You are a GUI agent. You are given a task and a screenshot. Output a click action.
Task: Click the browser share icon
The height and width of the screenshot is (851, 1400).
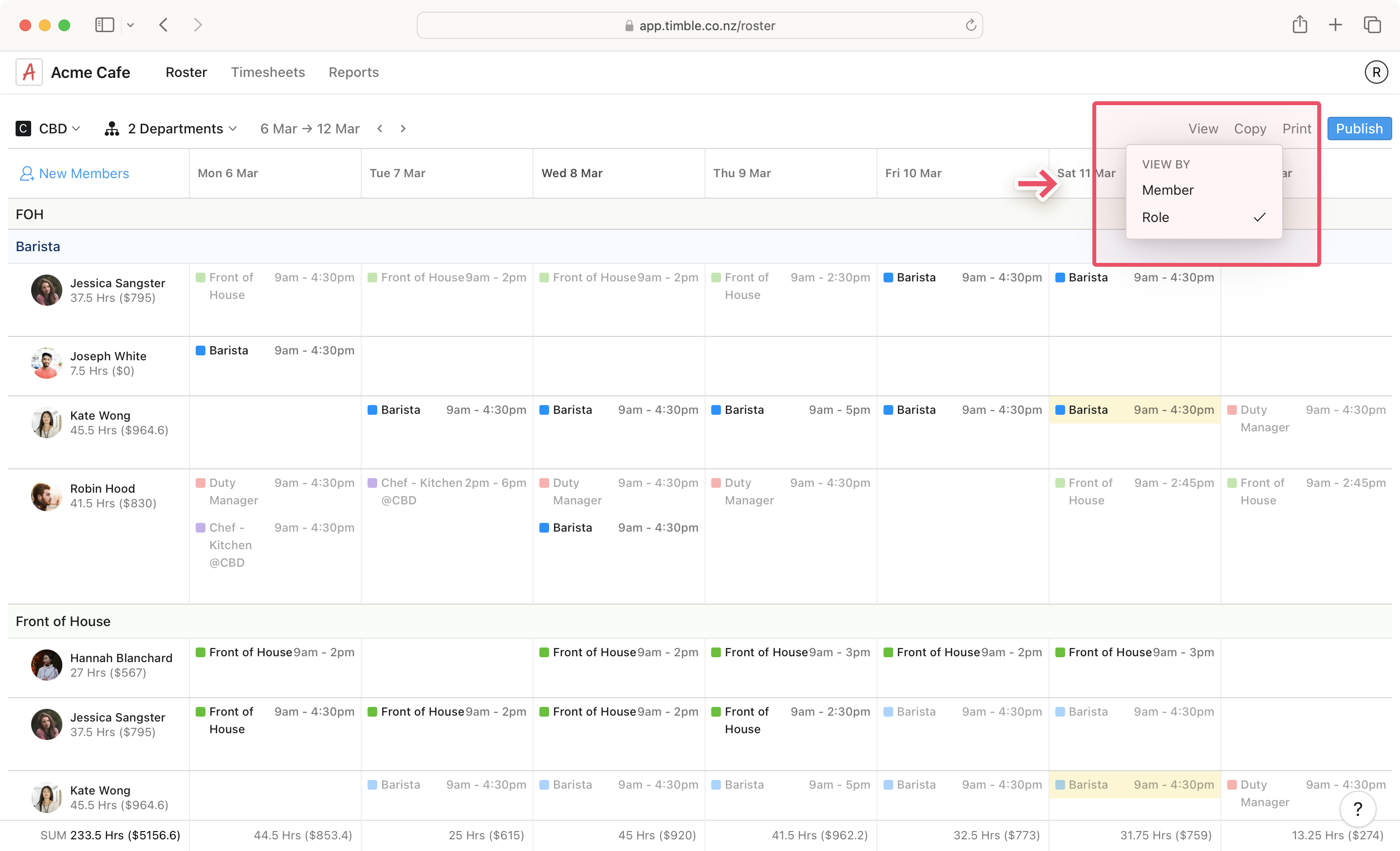pyautogui.click(x=1299, y=25)
